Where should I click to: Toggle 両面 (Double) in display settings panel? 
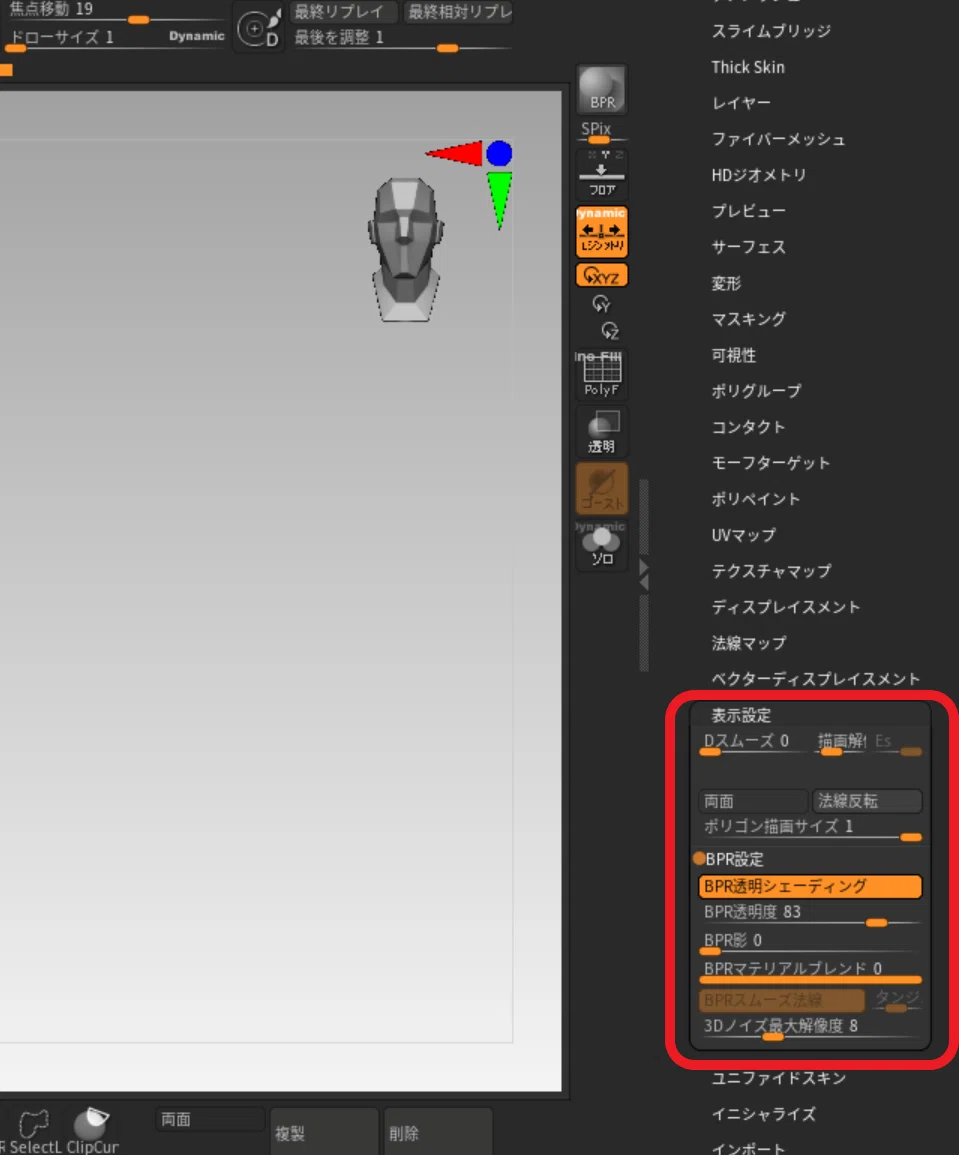point(752,801)
